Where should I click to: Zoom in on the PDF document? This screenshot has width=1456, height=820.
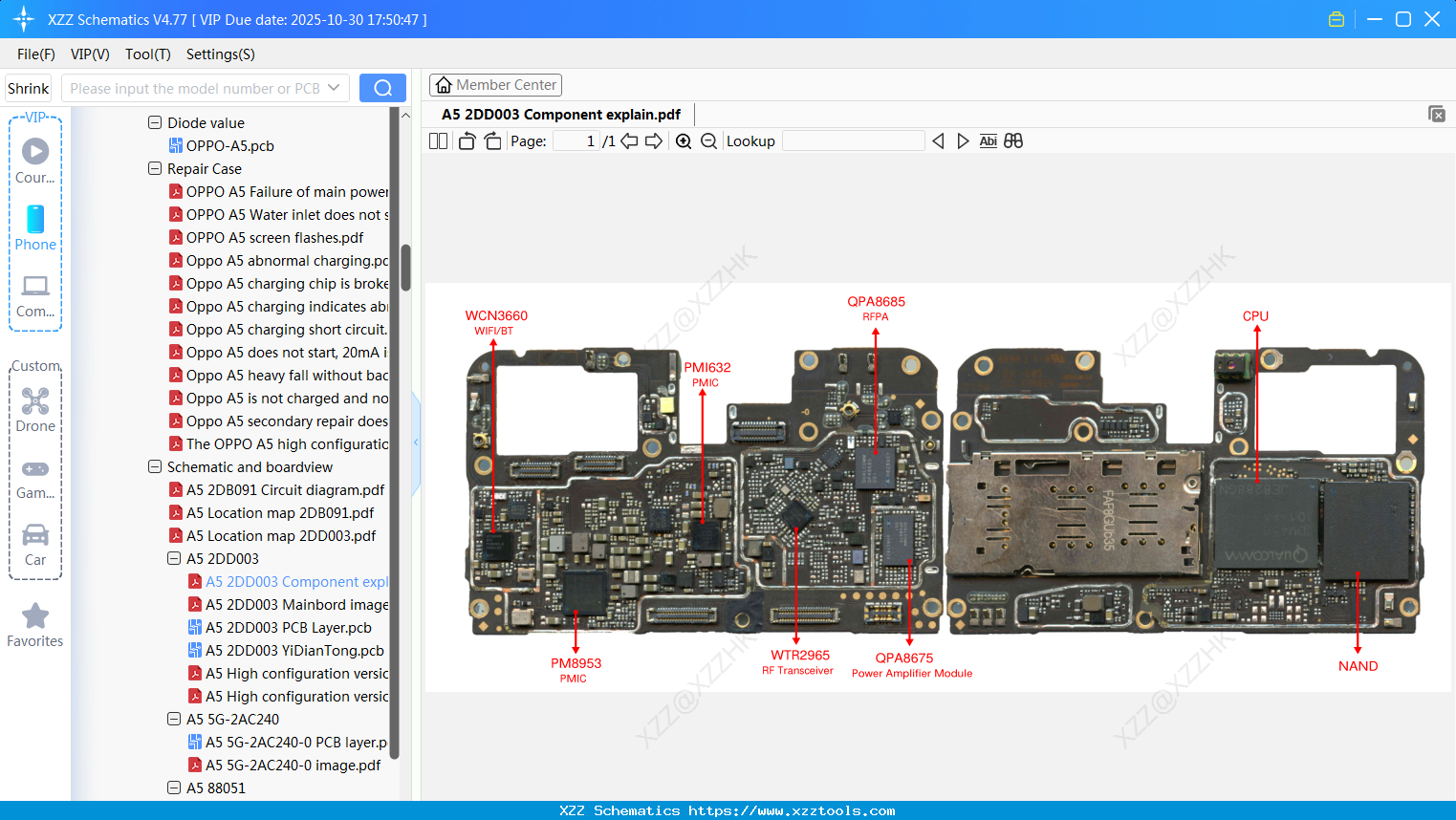(683, 140)
